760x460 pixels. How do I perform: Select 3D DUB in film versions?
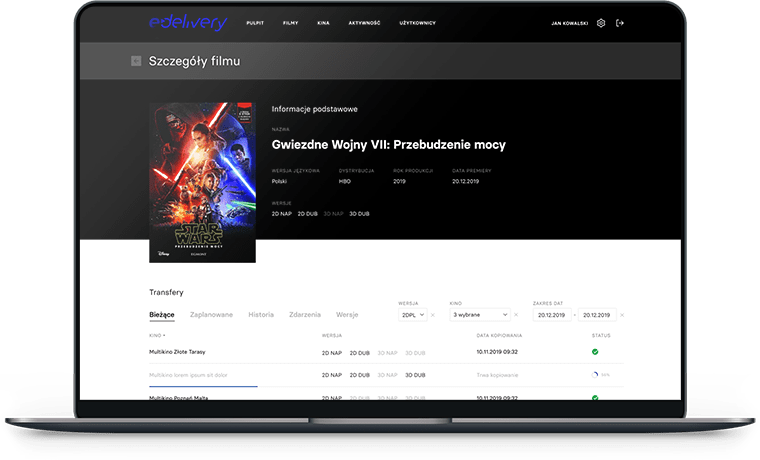359,214
